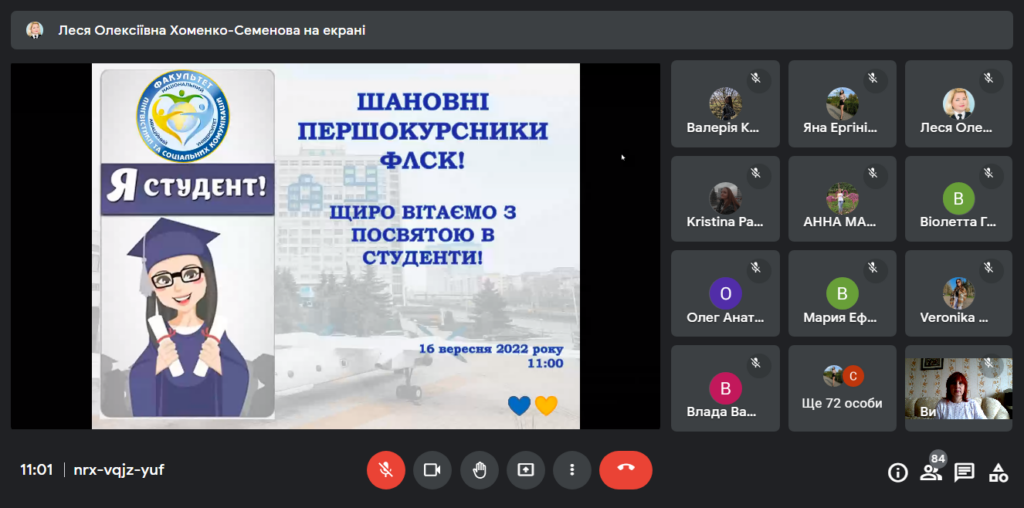Click the Олег Анат participant tile
This screenshot has width=1024, height=508.
(x=725, y=293)
